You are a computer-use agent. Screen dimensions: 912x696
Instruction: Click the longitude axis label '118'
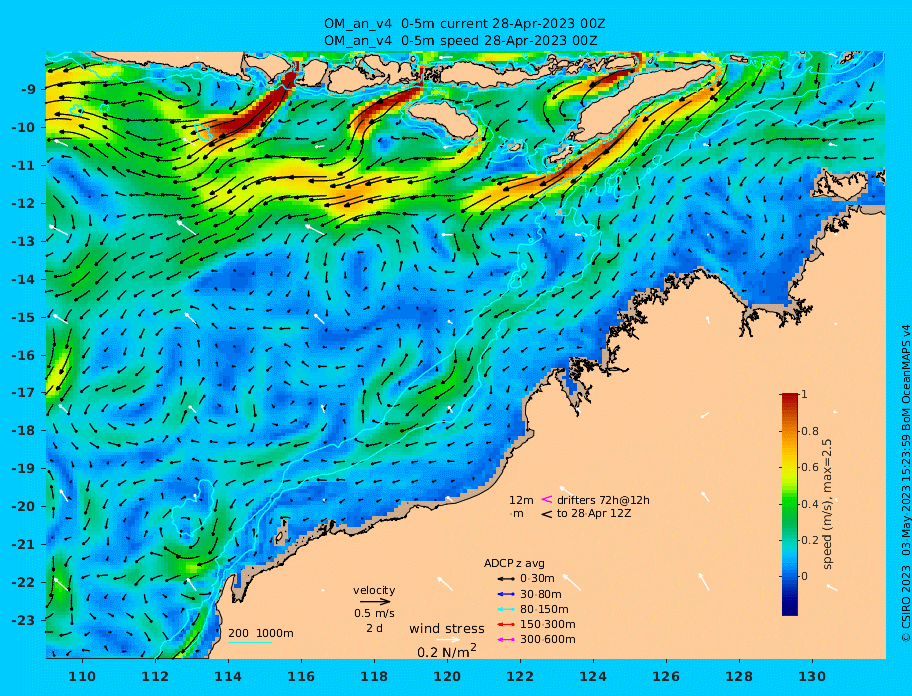click(x=374, y=676)
